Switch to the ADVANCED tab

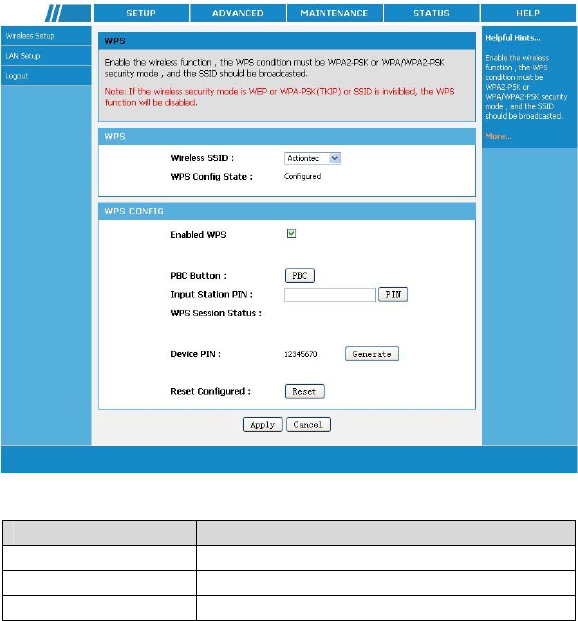[x=238, y=13]
